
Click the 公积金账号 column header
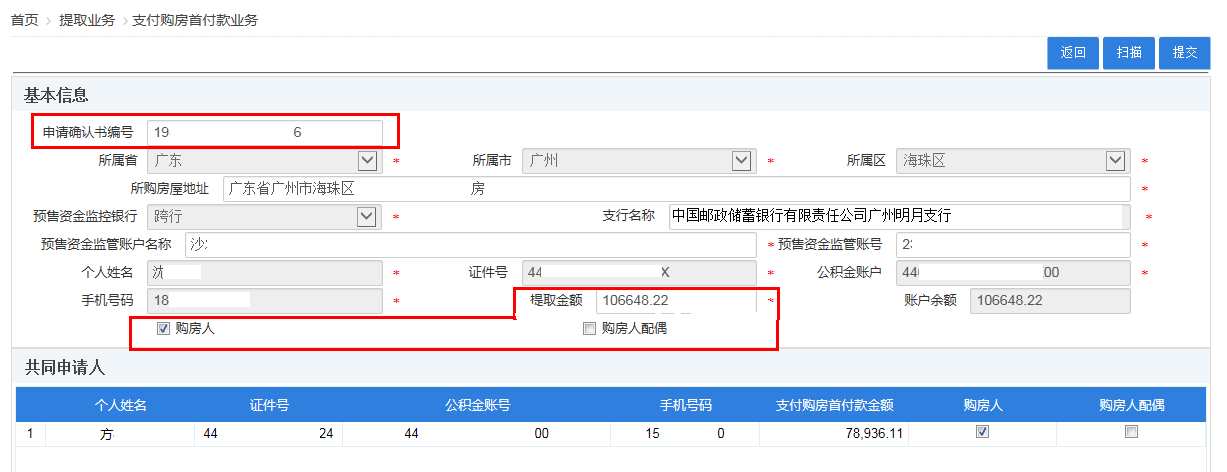(478, 405)
